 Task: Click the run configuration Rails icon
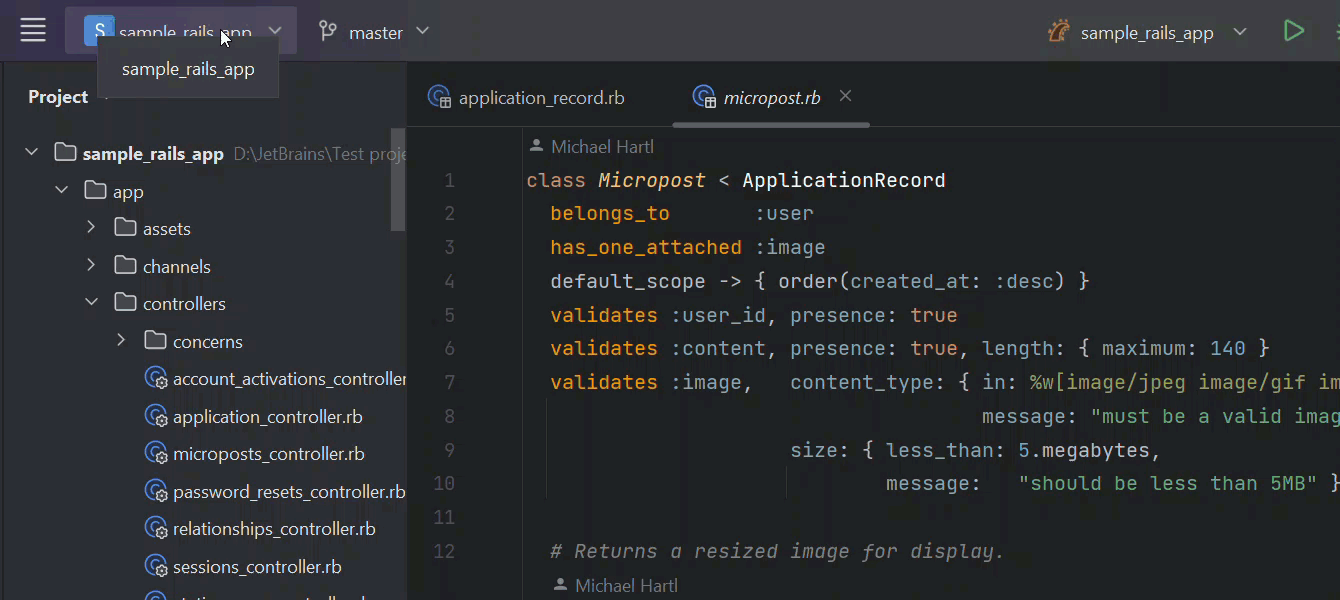pyautogui.click(x=1059, y=32)
